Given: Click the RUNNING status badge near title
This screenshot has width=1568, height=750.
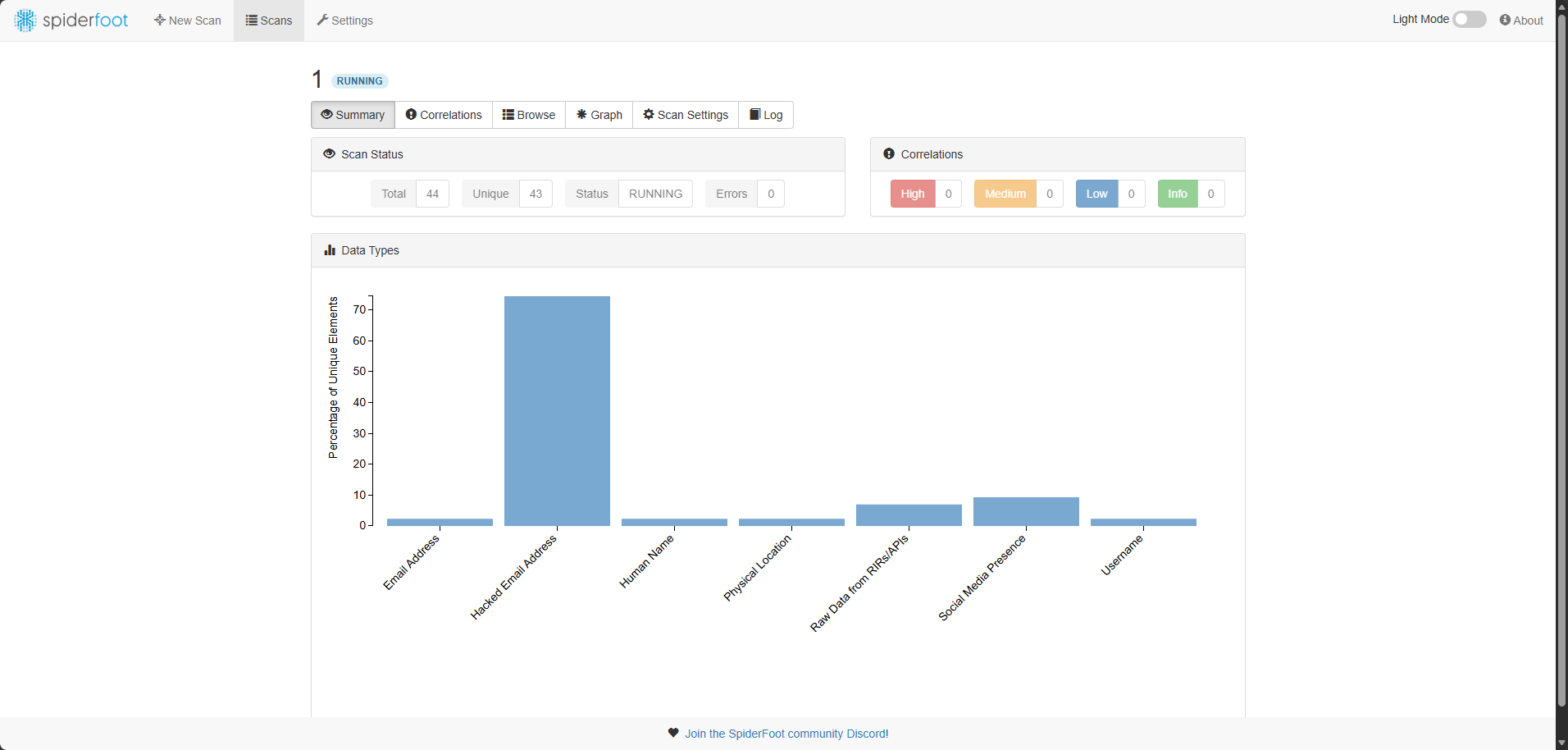Looking at the screenshot, I should point(359,81).
